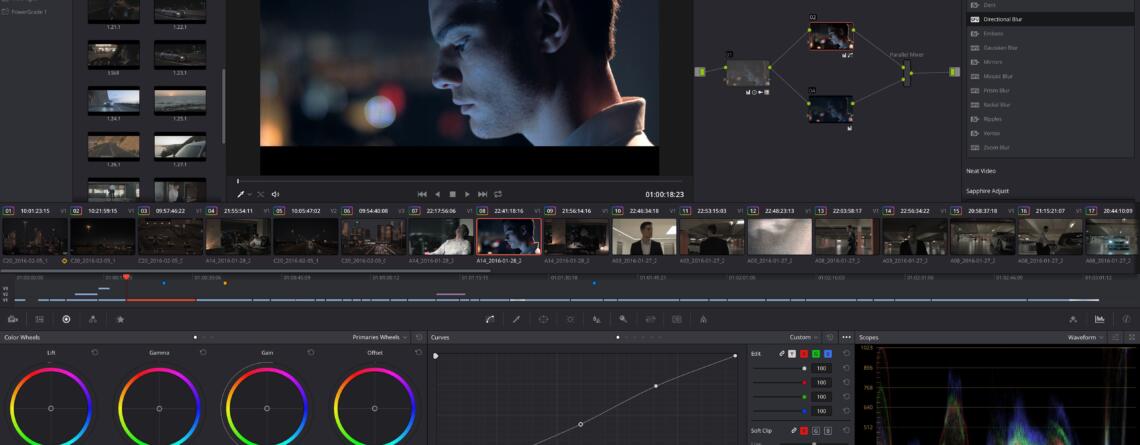Open the Camera Raw palette icon

click(12, 318)
